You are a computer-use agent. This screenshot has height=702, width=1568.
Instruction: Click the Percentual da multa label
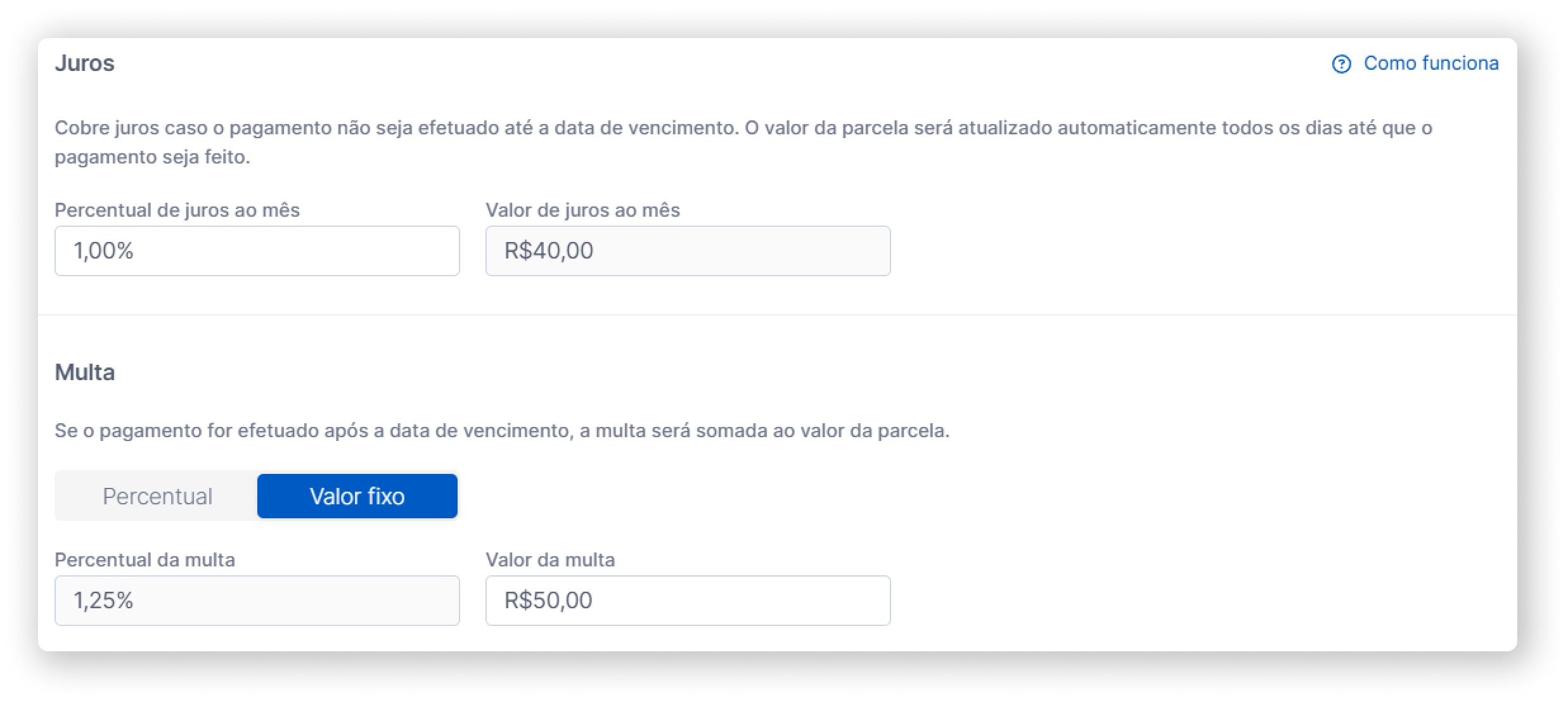click(145, 559)
